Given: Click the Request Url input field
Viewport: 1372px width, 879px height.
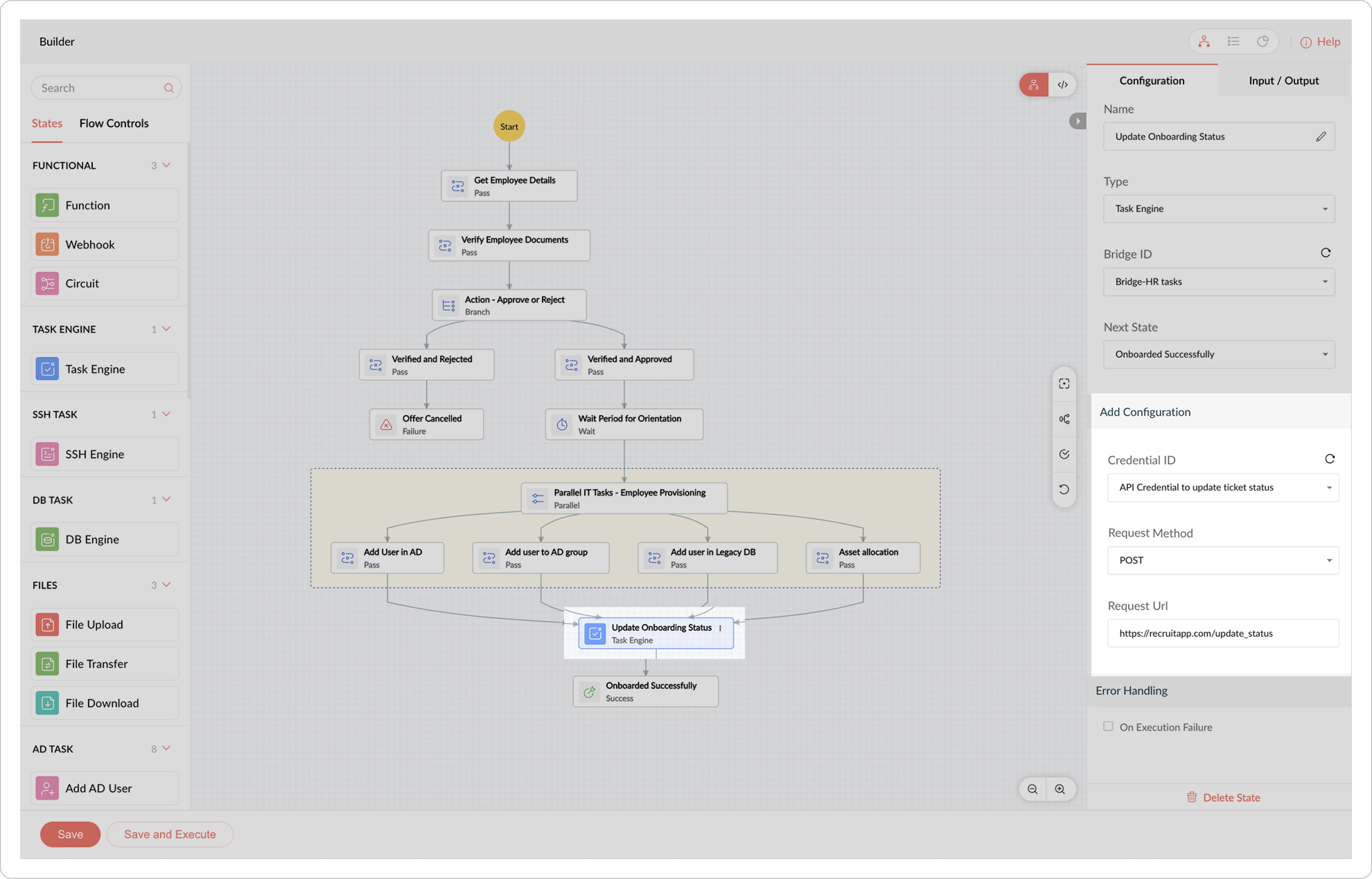Looking at the screenshot, I should click(x=1223, y=634).
